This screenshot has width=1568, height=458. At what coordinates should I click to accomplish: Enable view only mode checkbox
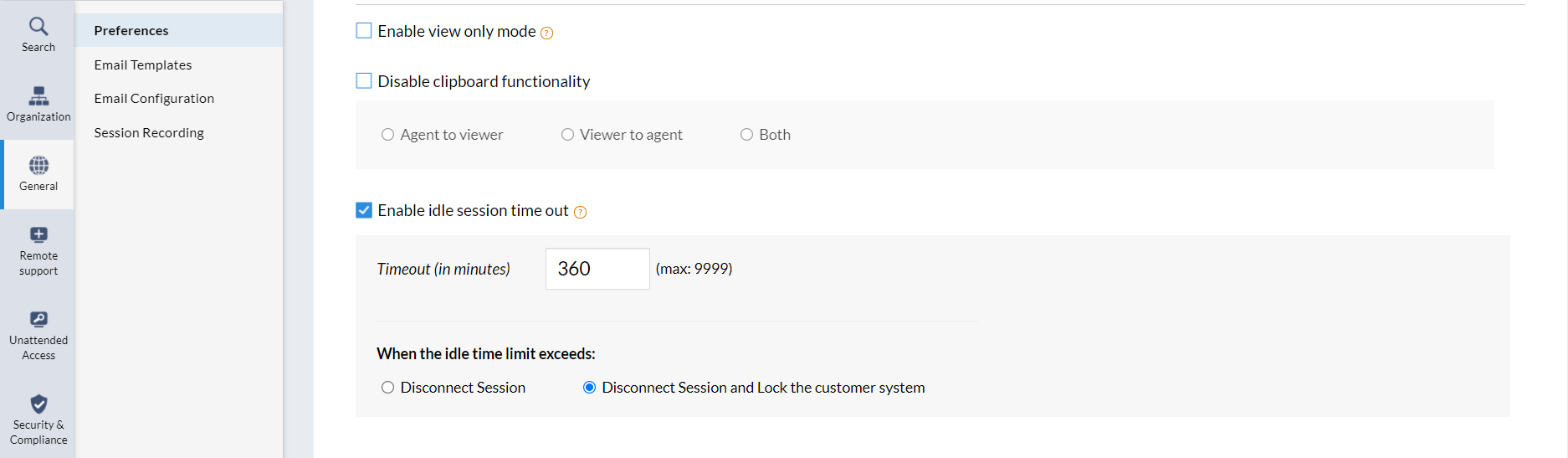tap(364, 31)
